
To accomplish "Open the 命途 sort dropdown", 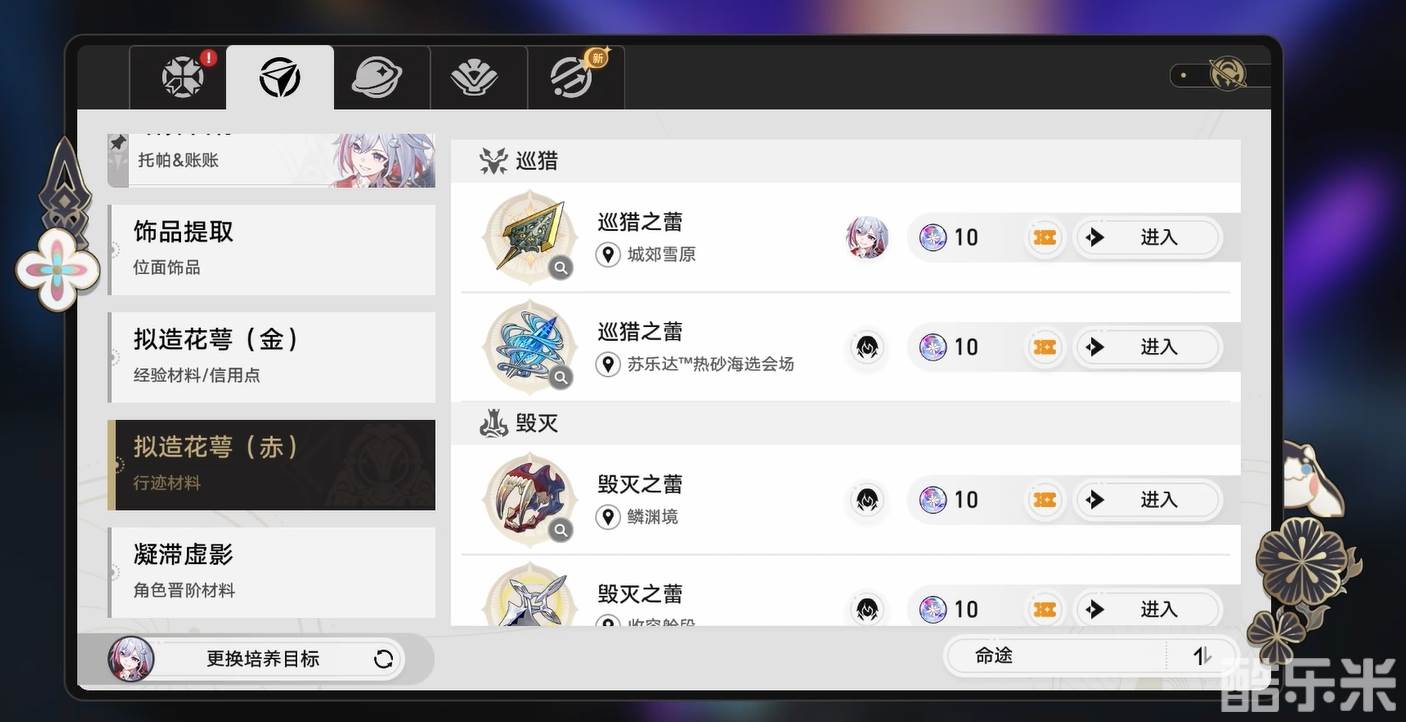I will pyautogui.click(x=1056, y=656).
